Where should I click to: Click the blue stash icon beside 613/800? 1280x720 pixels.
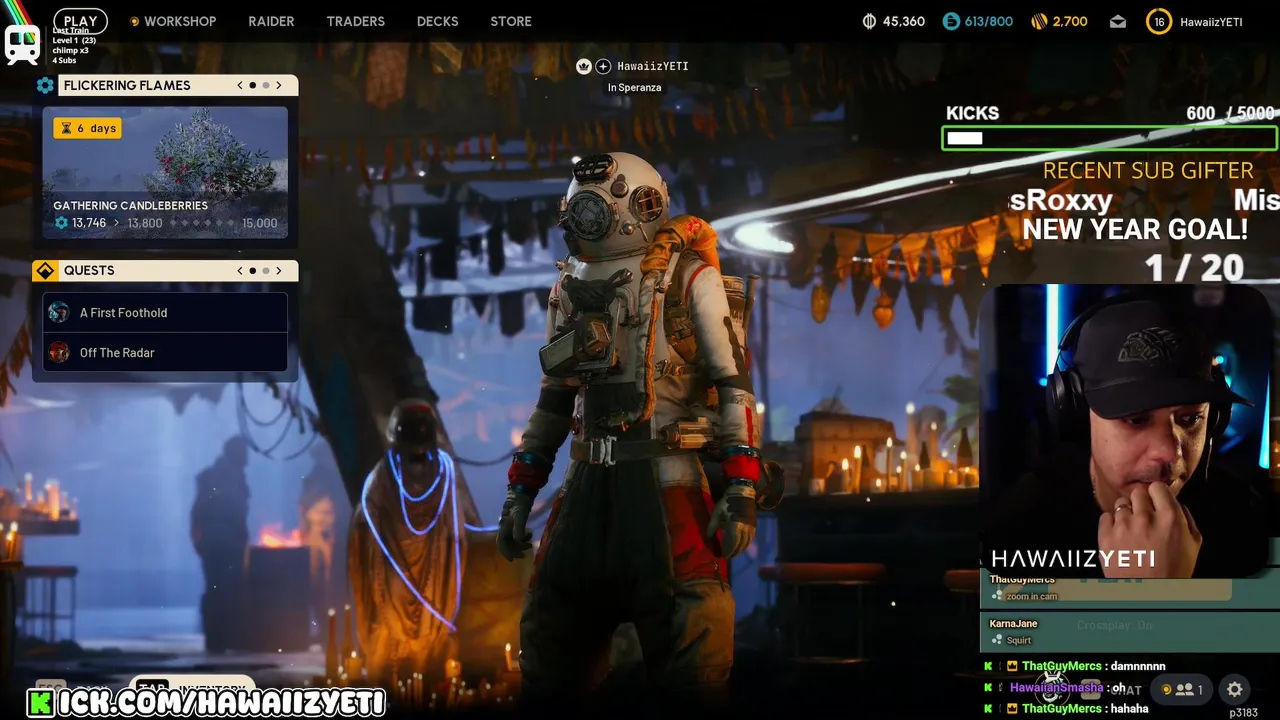click(950, 21)
